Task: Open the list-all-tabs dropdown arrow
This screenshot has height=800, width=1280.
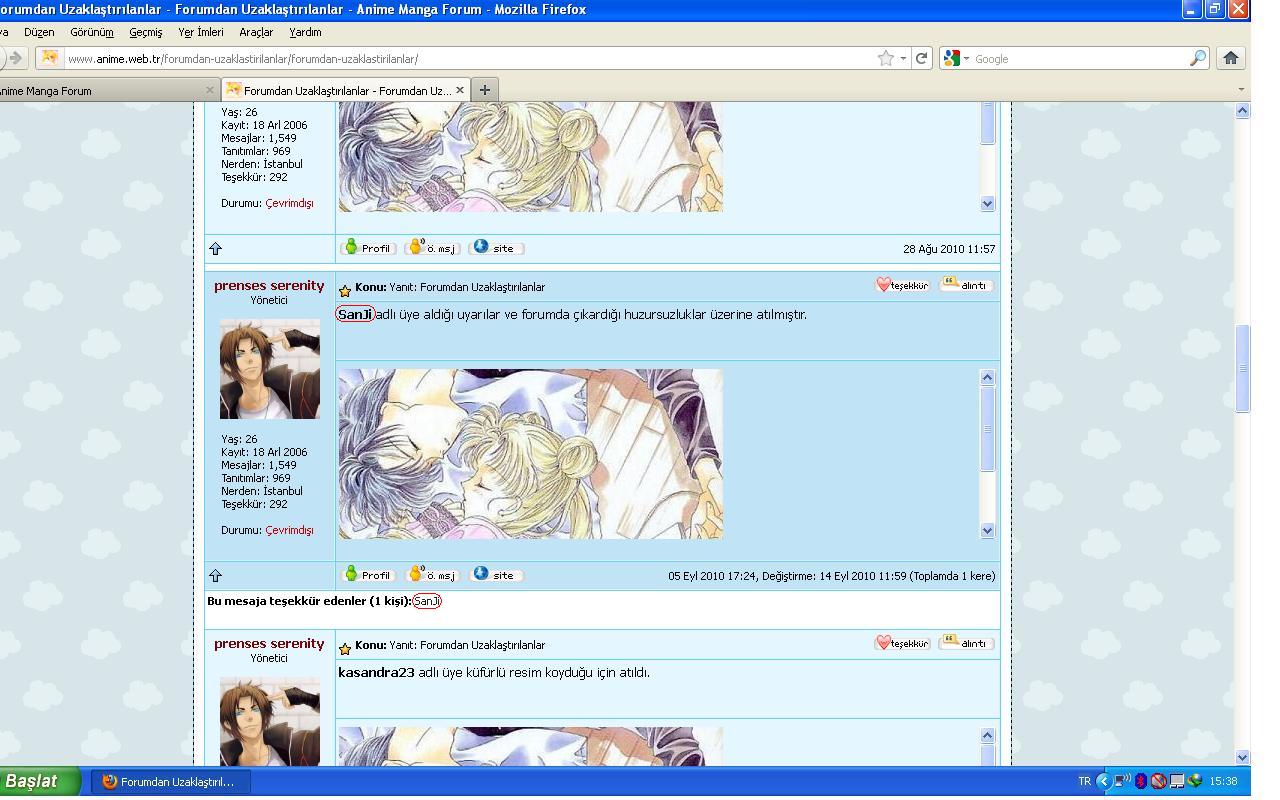Action: [x=1242, y=90]
